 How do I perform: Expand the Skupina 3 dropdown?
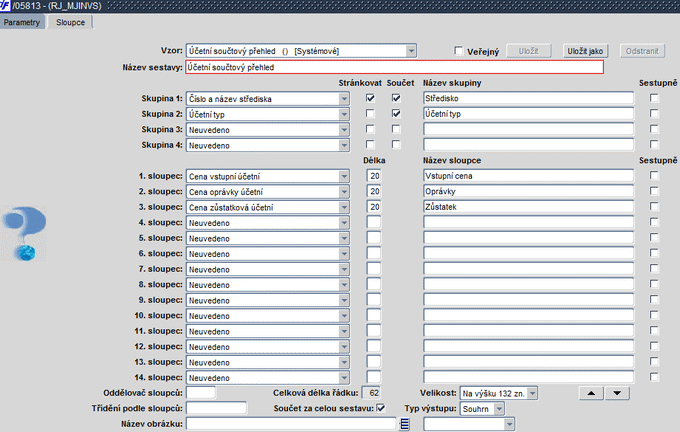pos(343,130)
